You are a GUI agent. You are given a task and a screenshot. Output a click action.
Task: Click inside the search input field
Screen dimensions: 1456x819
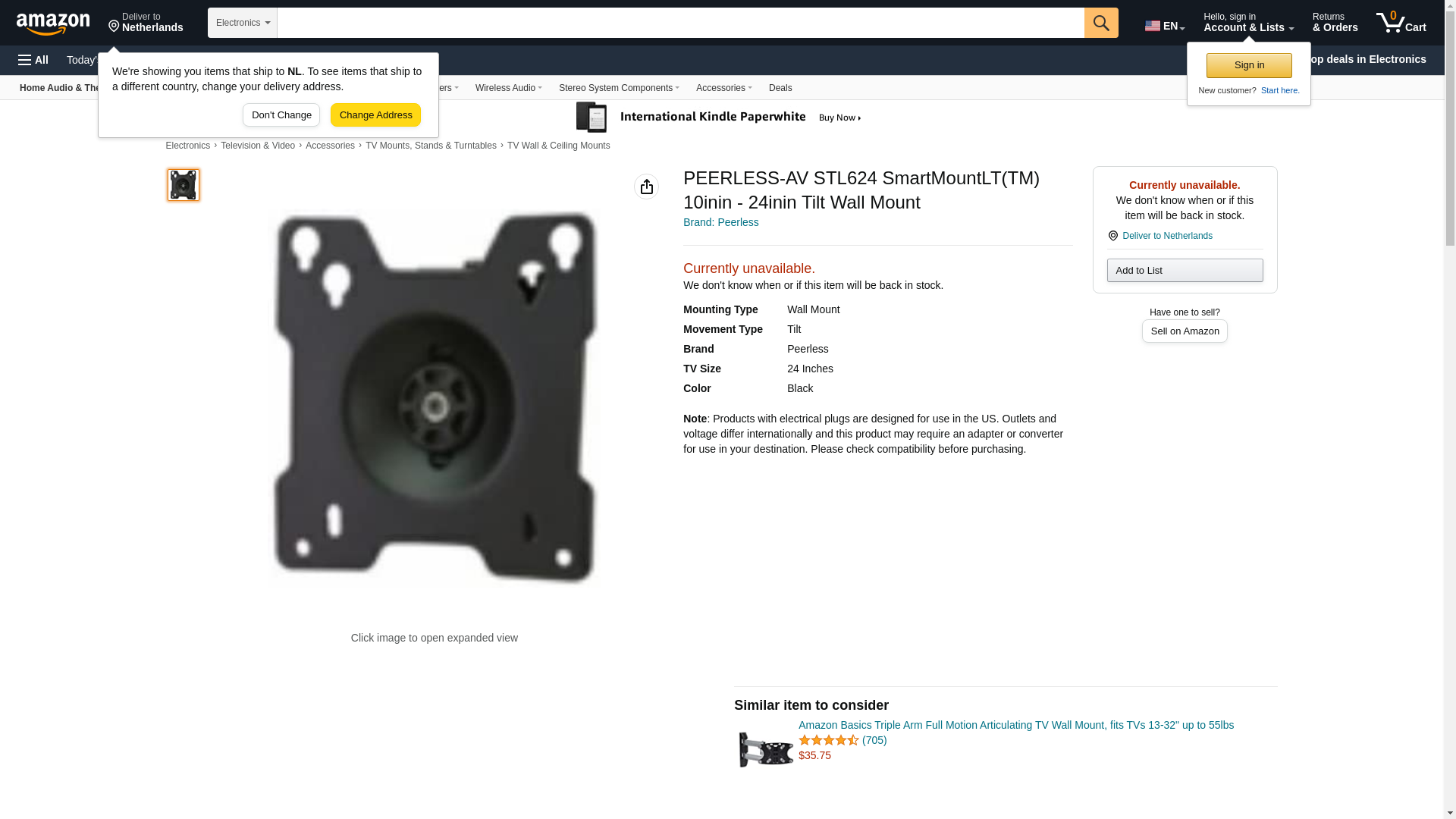tap(680, 23)
